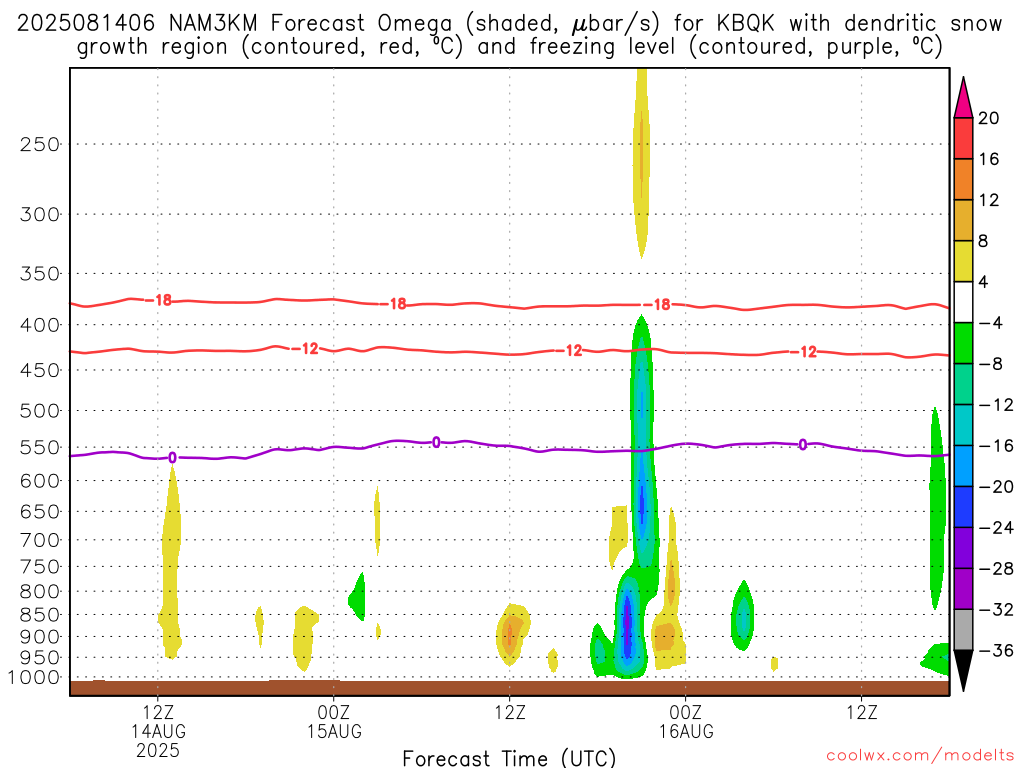Screen dimensions: 1024x768
Task: Select the 600 pressure axis label
Action: (x=40, y=481)
